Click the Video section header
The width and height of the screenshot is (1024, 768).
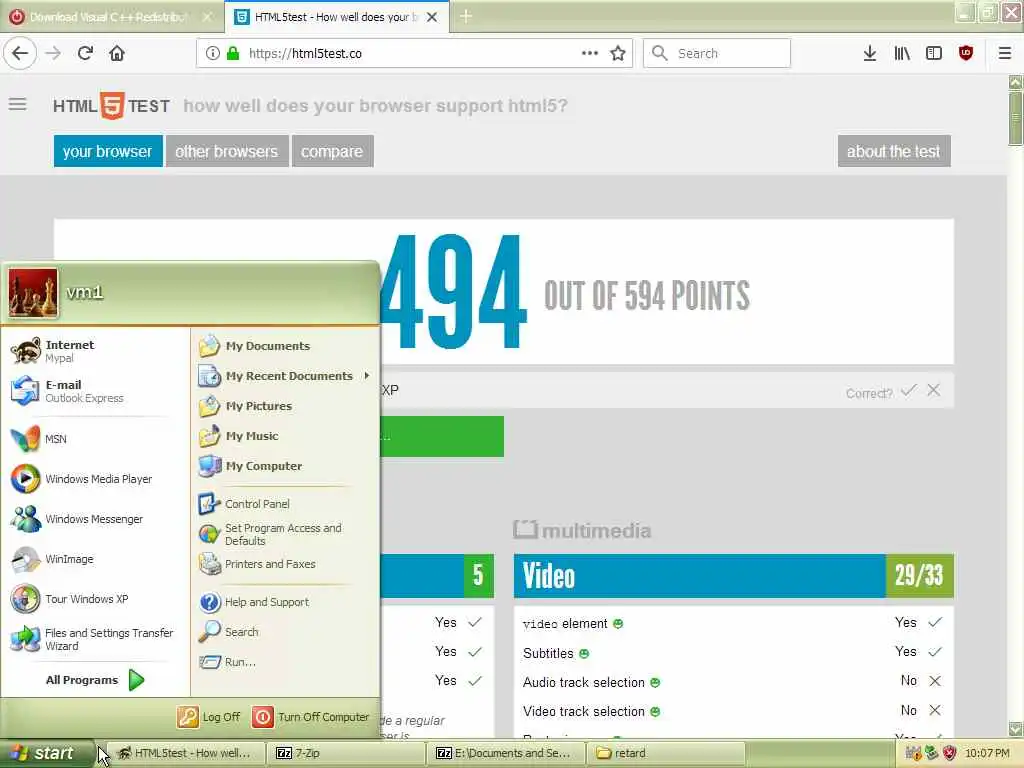[x=733, y=576]
